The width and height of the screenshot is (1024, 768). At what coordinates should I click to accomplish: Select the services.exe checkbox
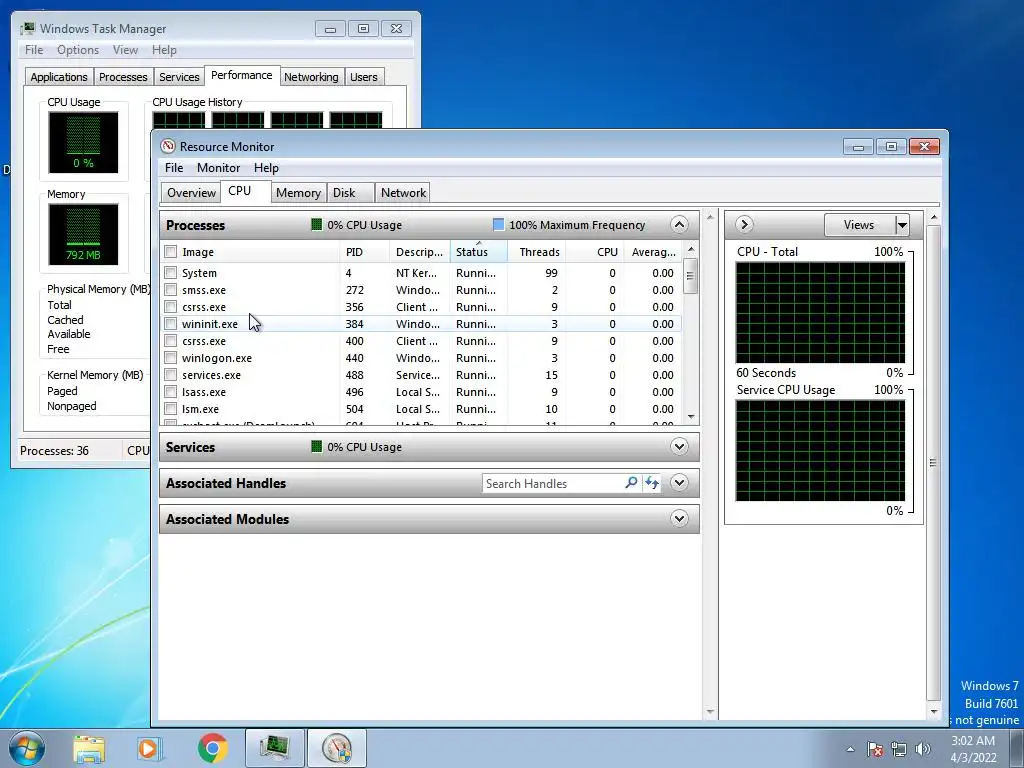170,375
